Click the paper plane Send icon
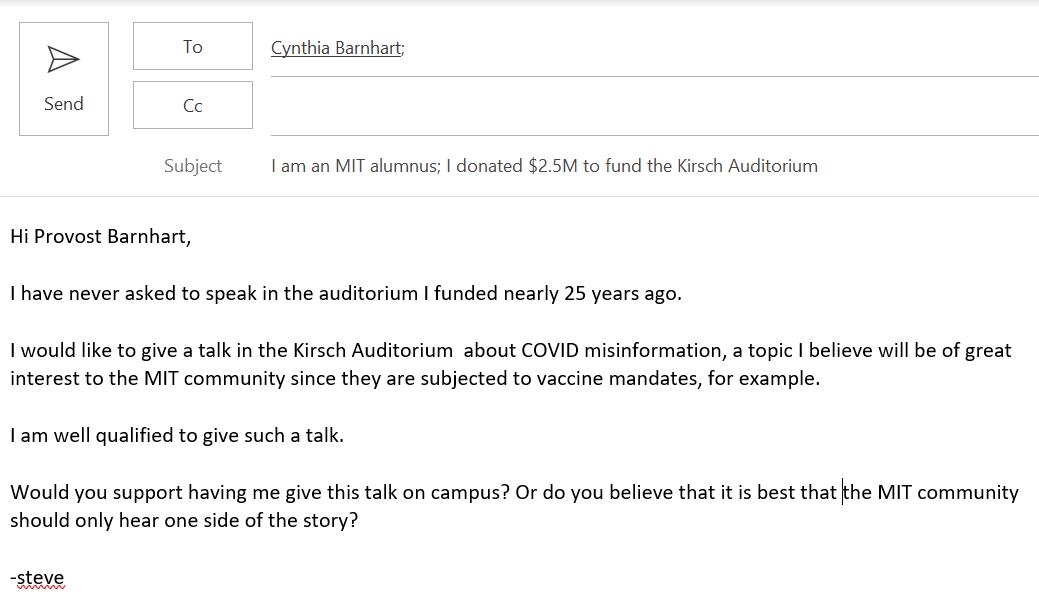The height and width of the screenshot is (609, 1039). pyautogui.click(x=63, y=60)
